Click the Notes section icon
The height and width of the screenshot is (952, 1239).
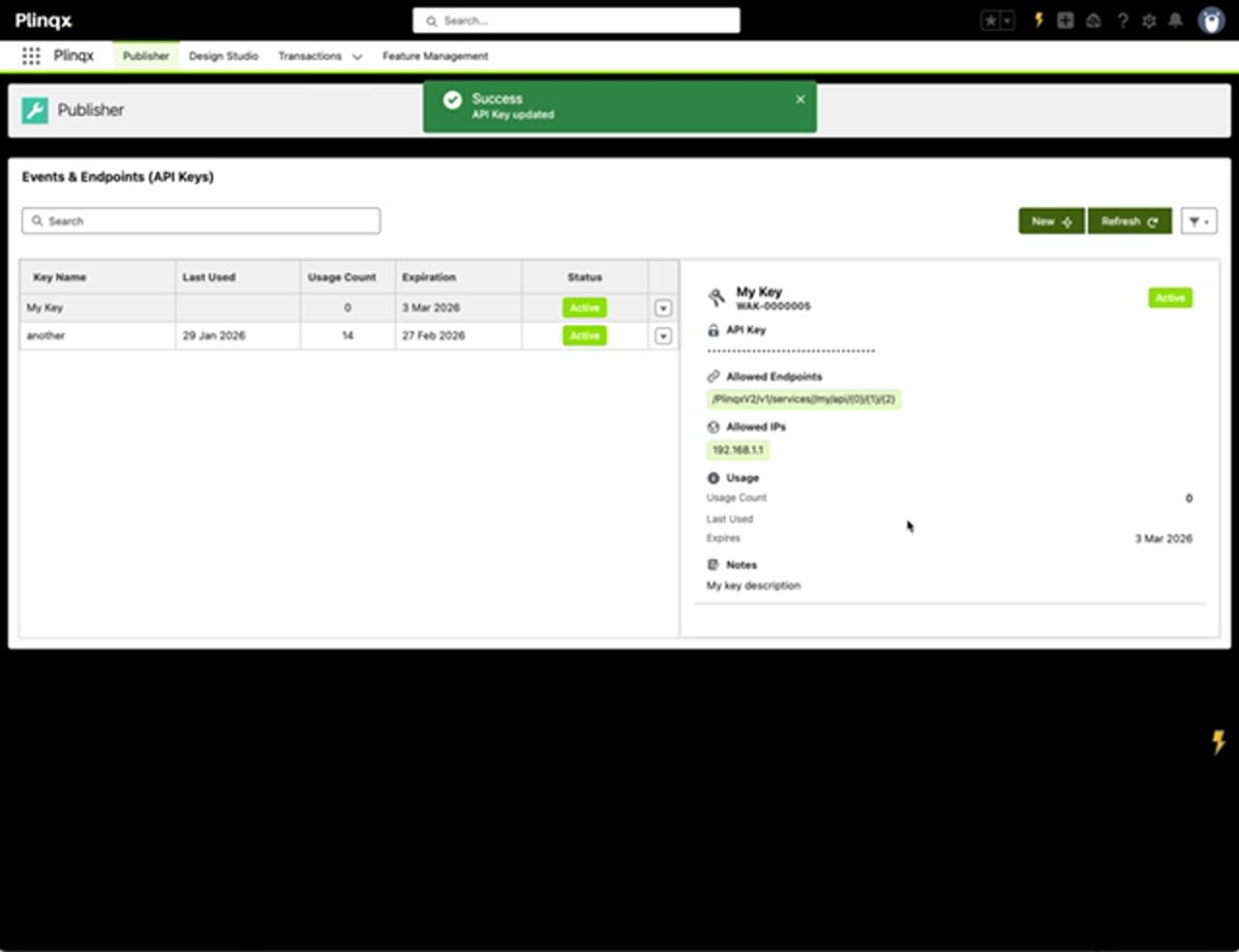click(713, 565)
